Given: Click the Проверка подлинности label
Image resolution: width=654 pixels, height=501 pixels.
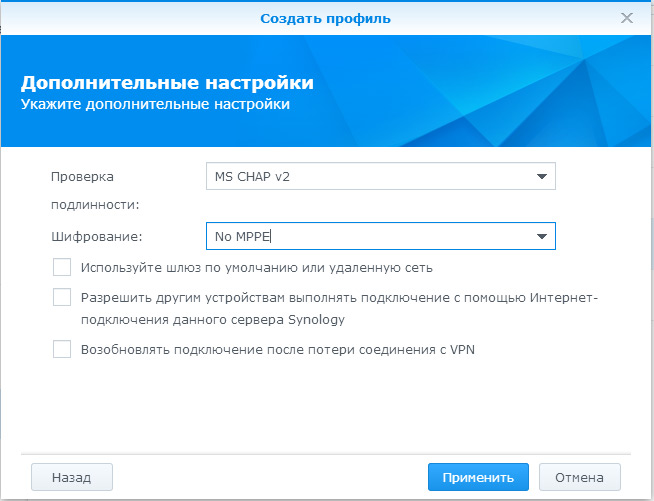Looking at the screenshot, I should 95,191.
